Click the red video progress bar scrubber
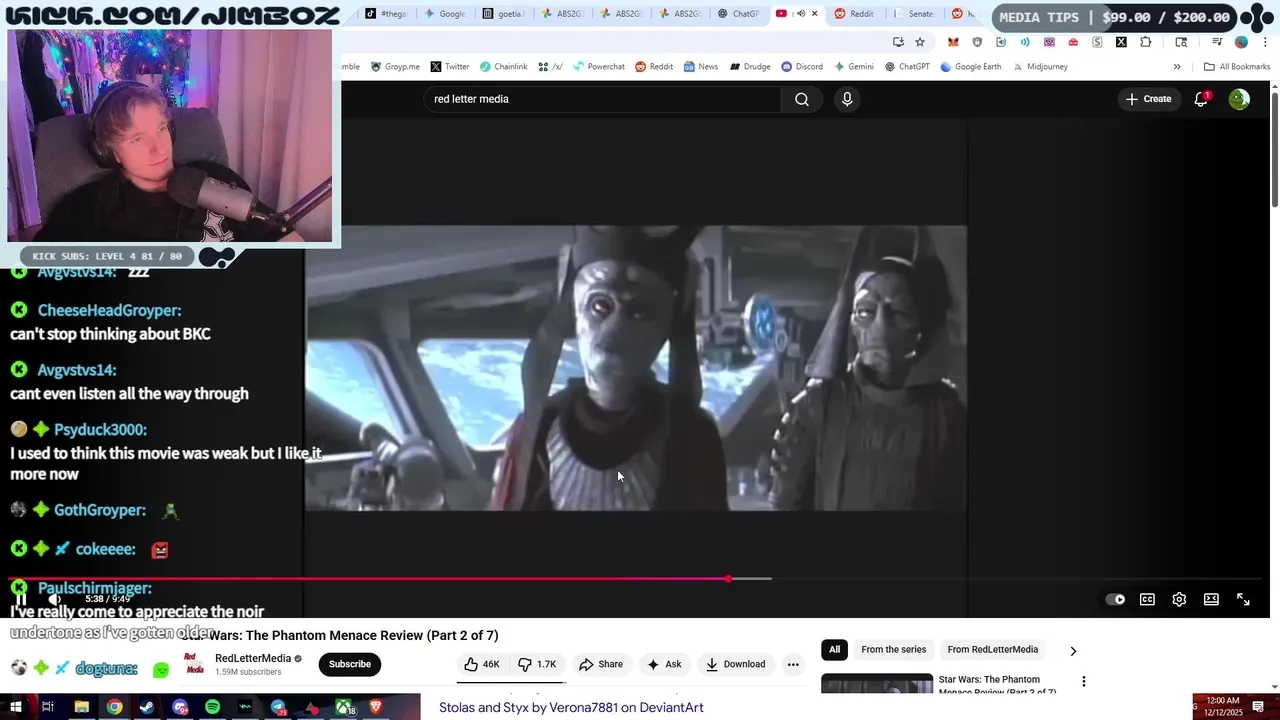This screenshot has width=1280, height=720. 729,579
